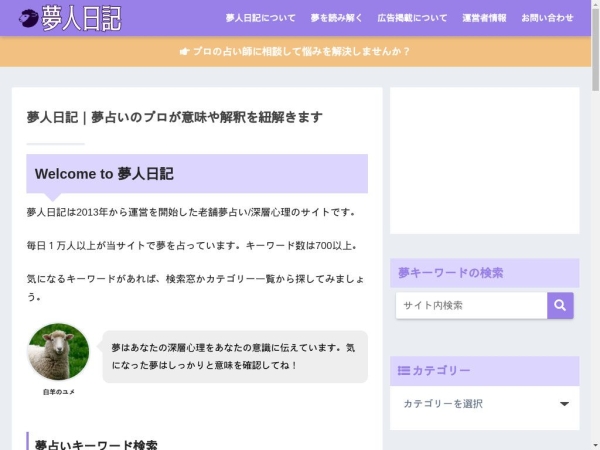Click the list icon beside カテゴリー heading

404,371
